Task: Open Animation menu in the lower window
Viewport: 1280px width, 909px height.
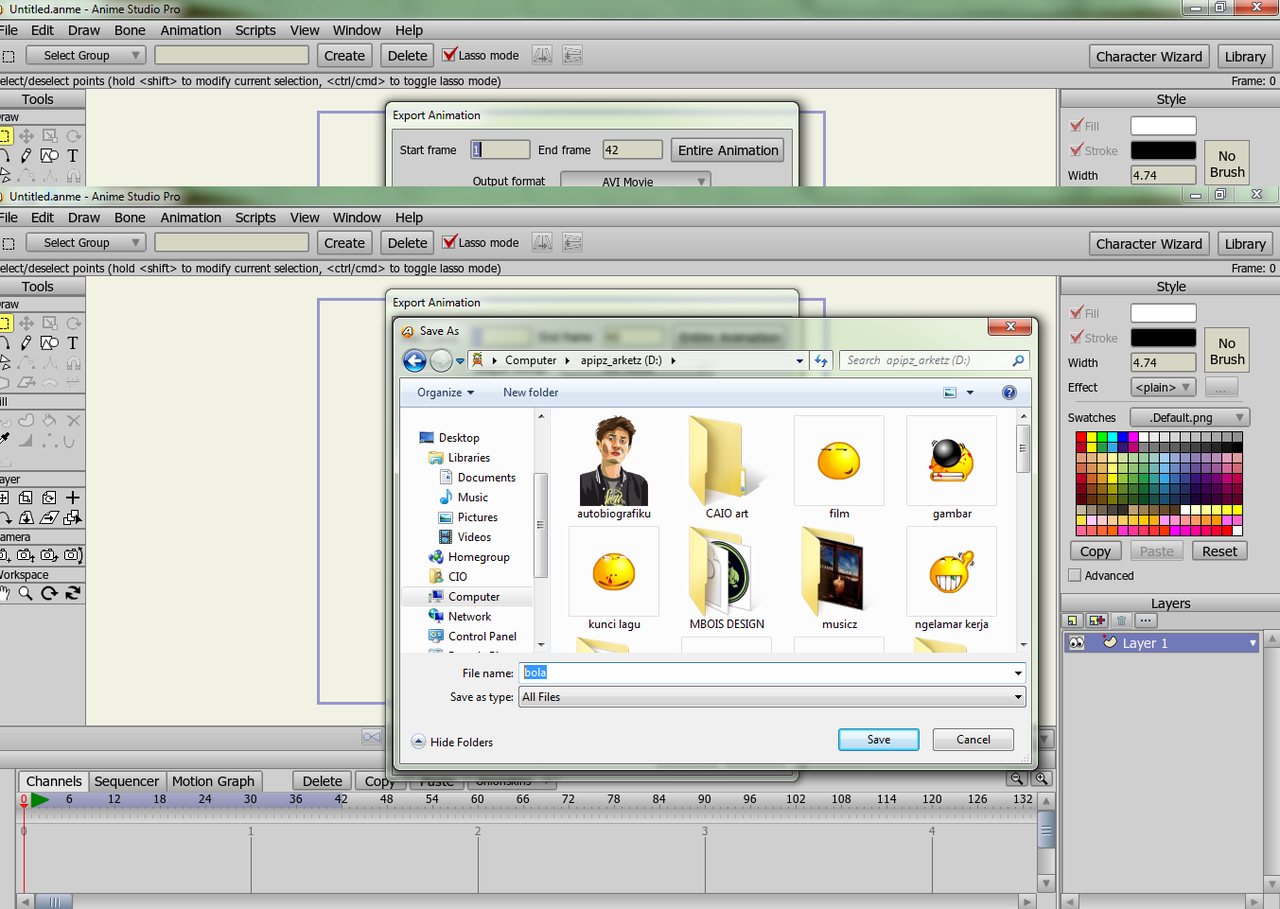Action: coord(191,217)
